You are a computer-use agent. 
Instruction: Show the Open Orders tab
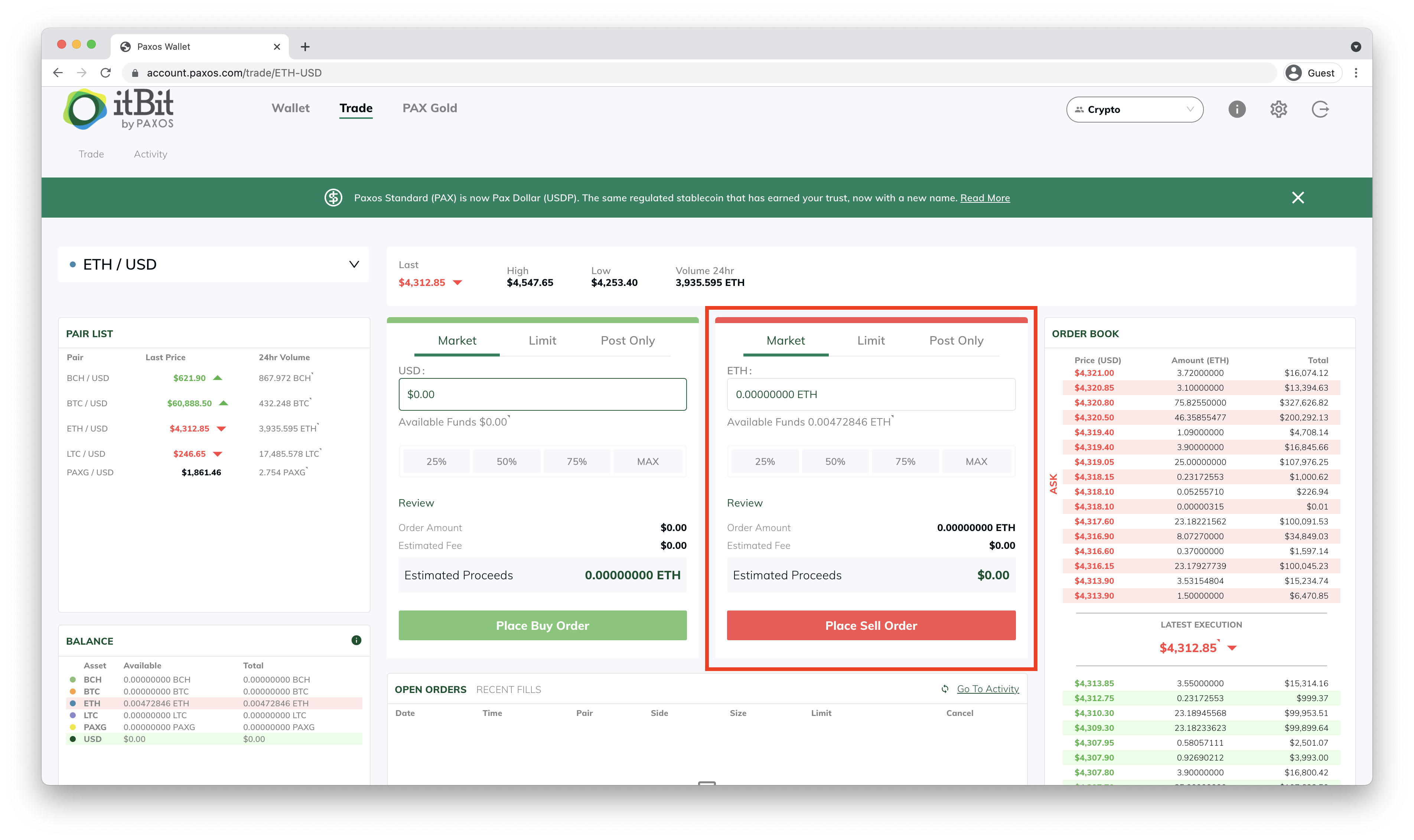430,690
